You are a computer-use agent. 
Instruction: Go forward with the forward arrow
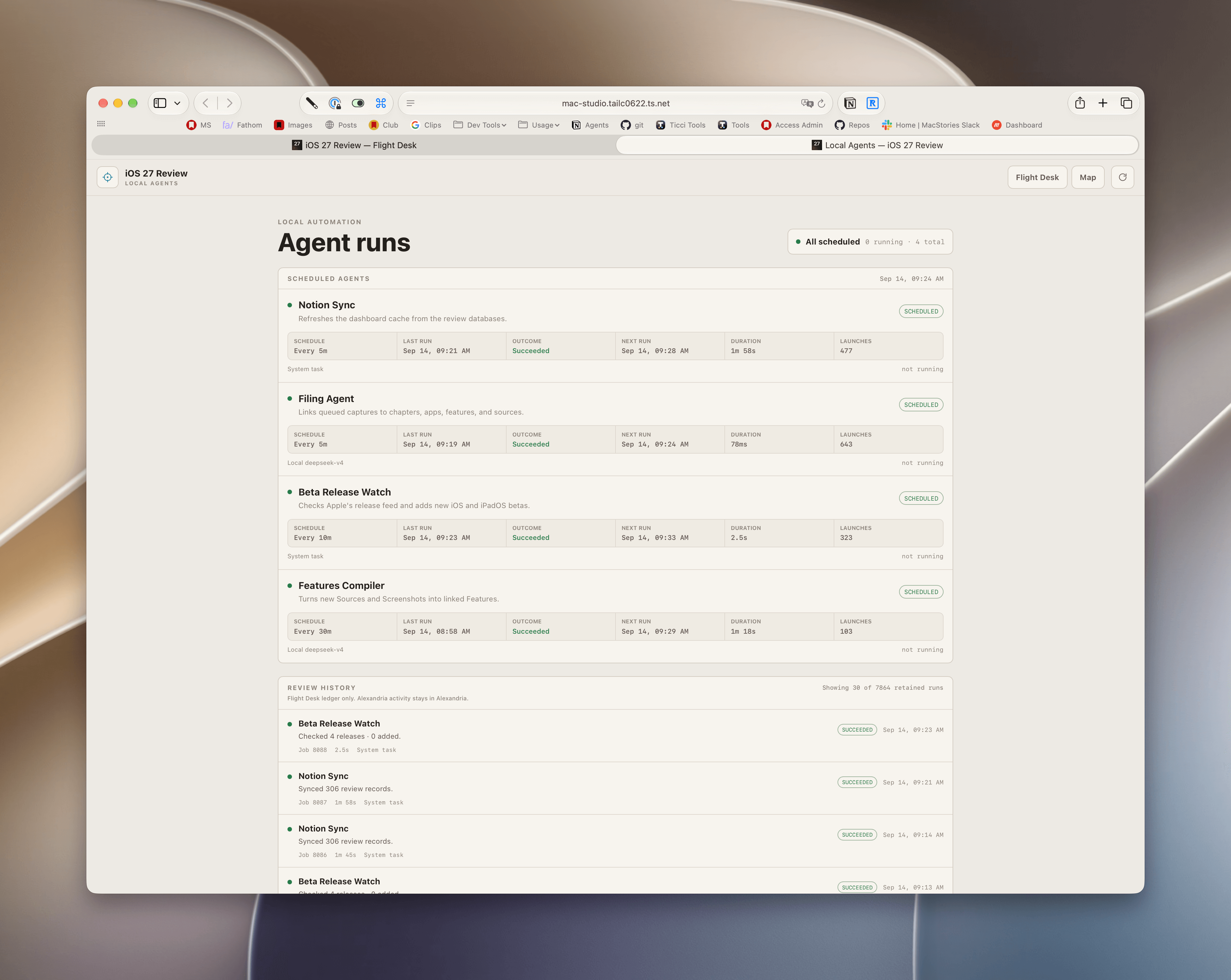[x=229, y=103]
